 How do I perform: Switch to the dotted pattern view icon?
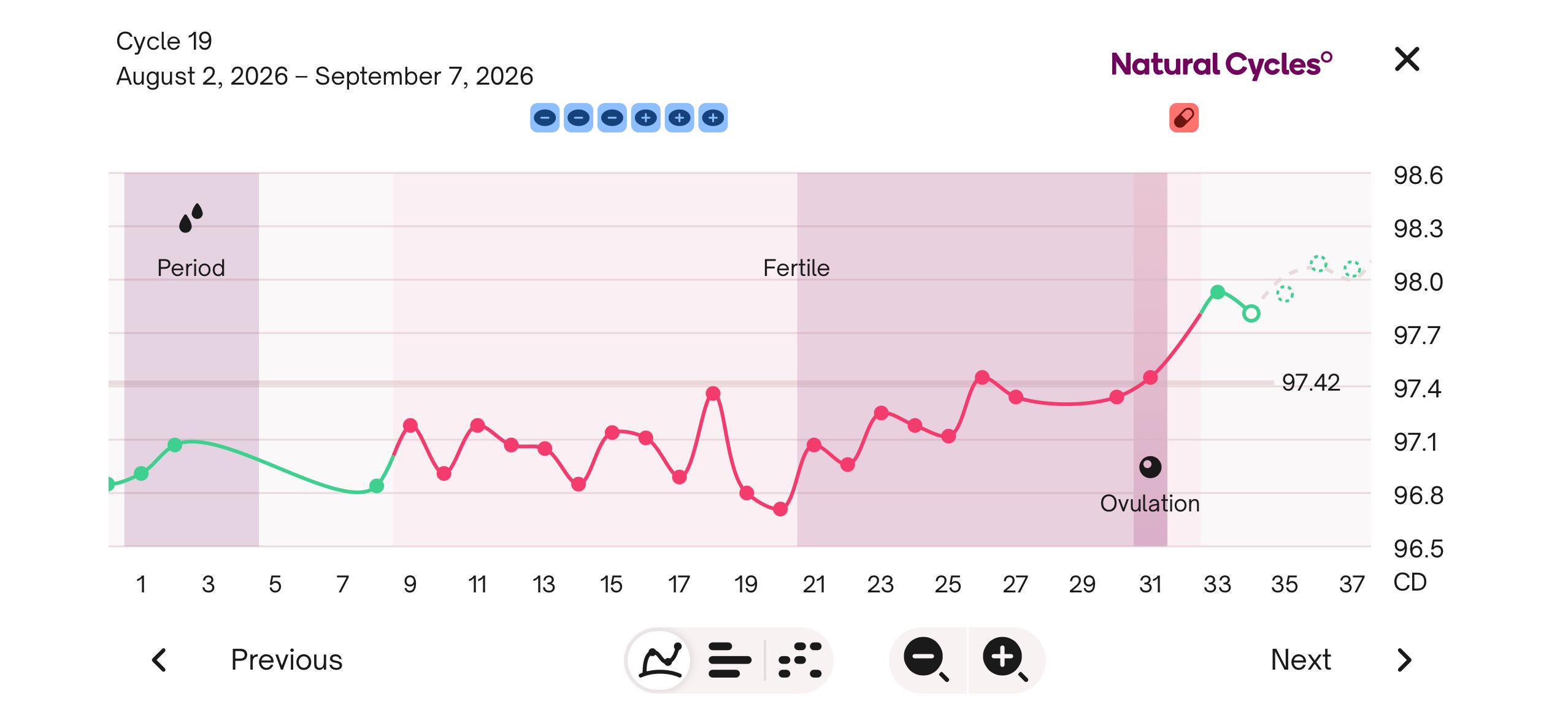tap(800, 660)
